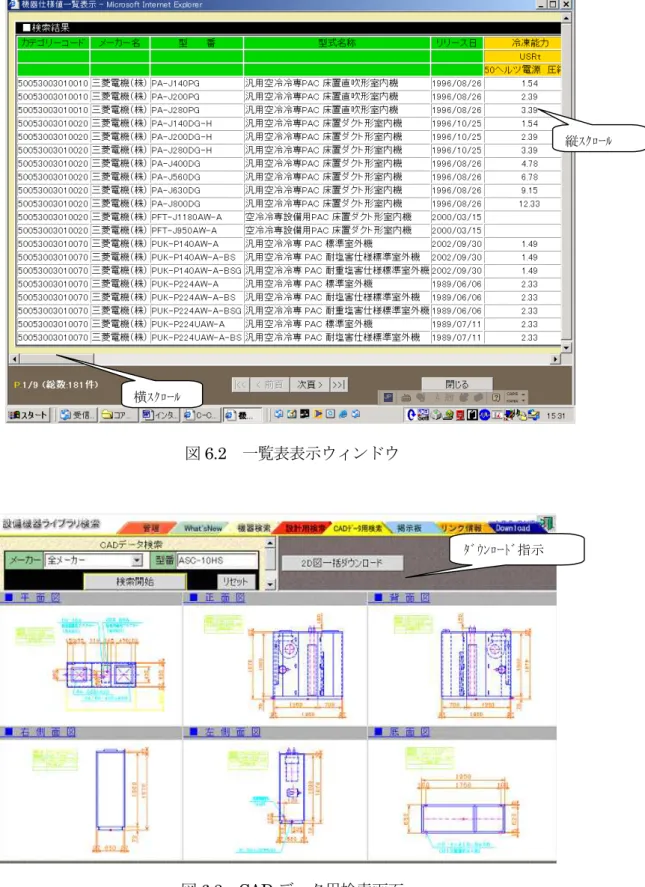Screen dimensions: 645x887
Task: Click the PFT-J1180AW-A model cell
Action: click(x=196, y=217)
